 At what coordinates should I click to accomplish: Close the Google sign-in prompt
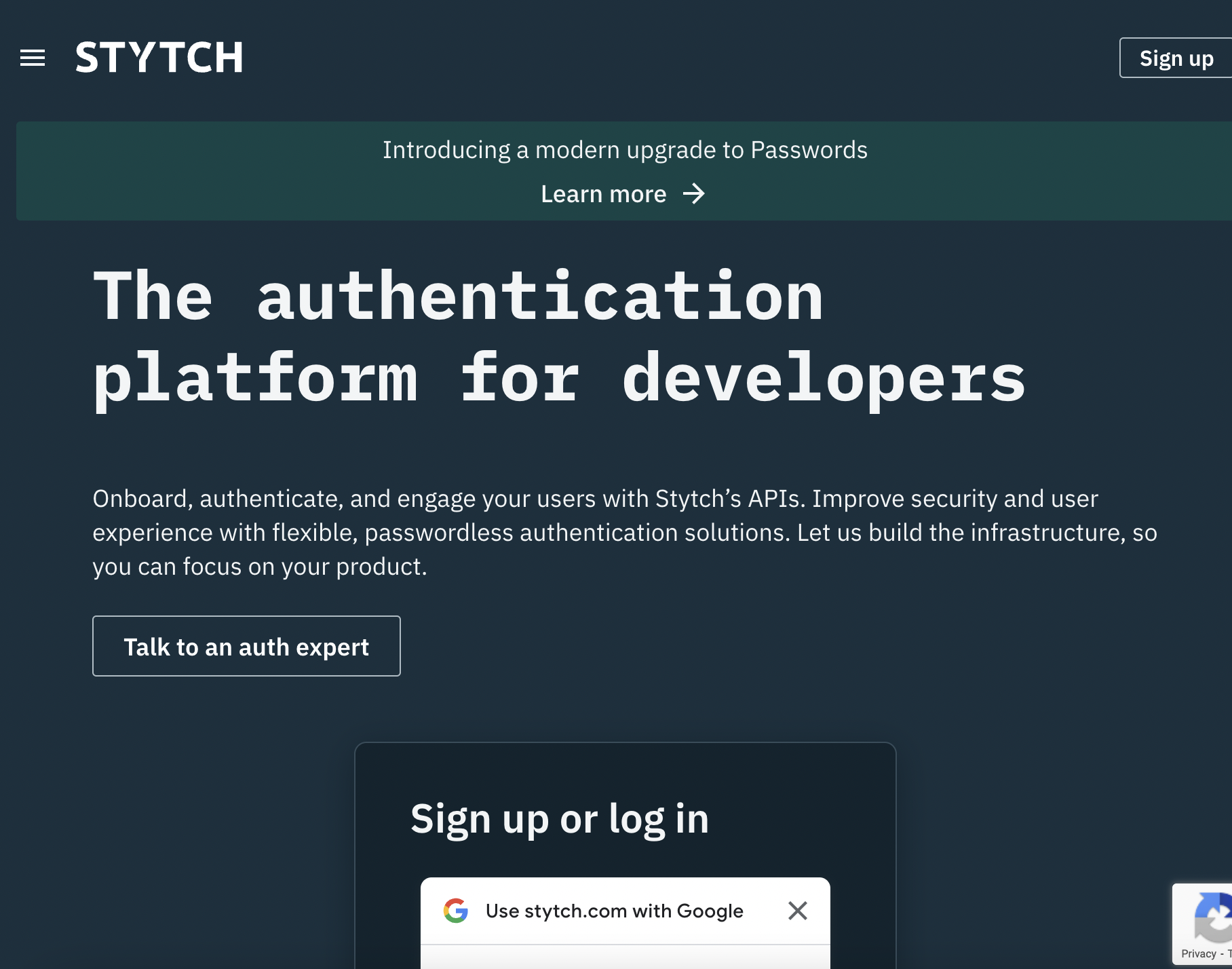click(x=798, y=911)
